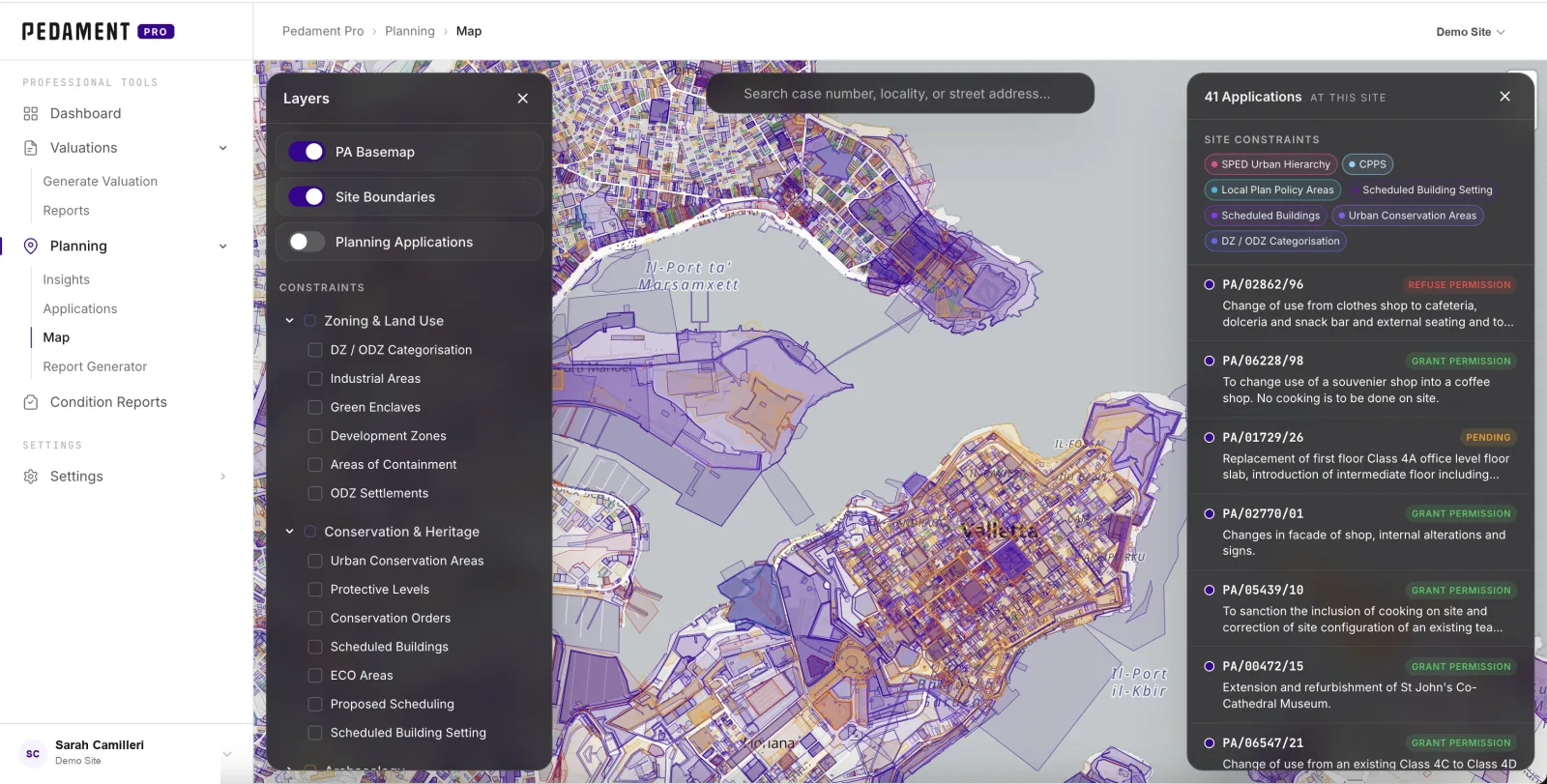Check the Areas of Containment checkbox
This screenshot has width=1547, height=784.
314,465
